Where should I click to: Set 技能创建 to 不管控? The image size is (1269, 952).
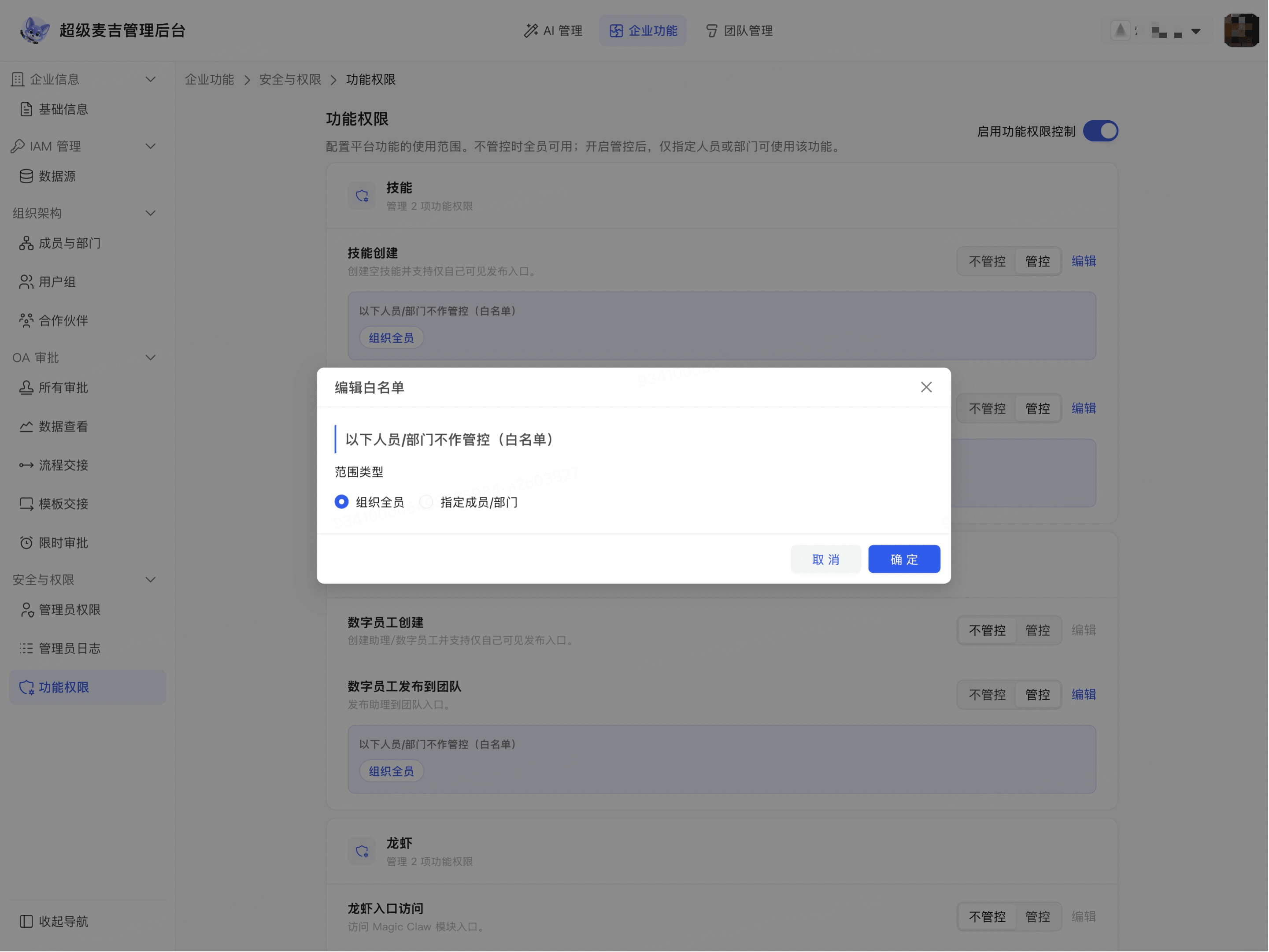(x=988, y=261)
